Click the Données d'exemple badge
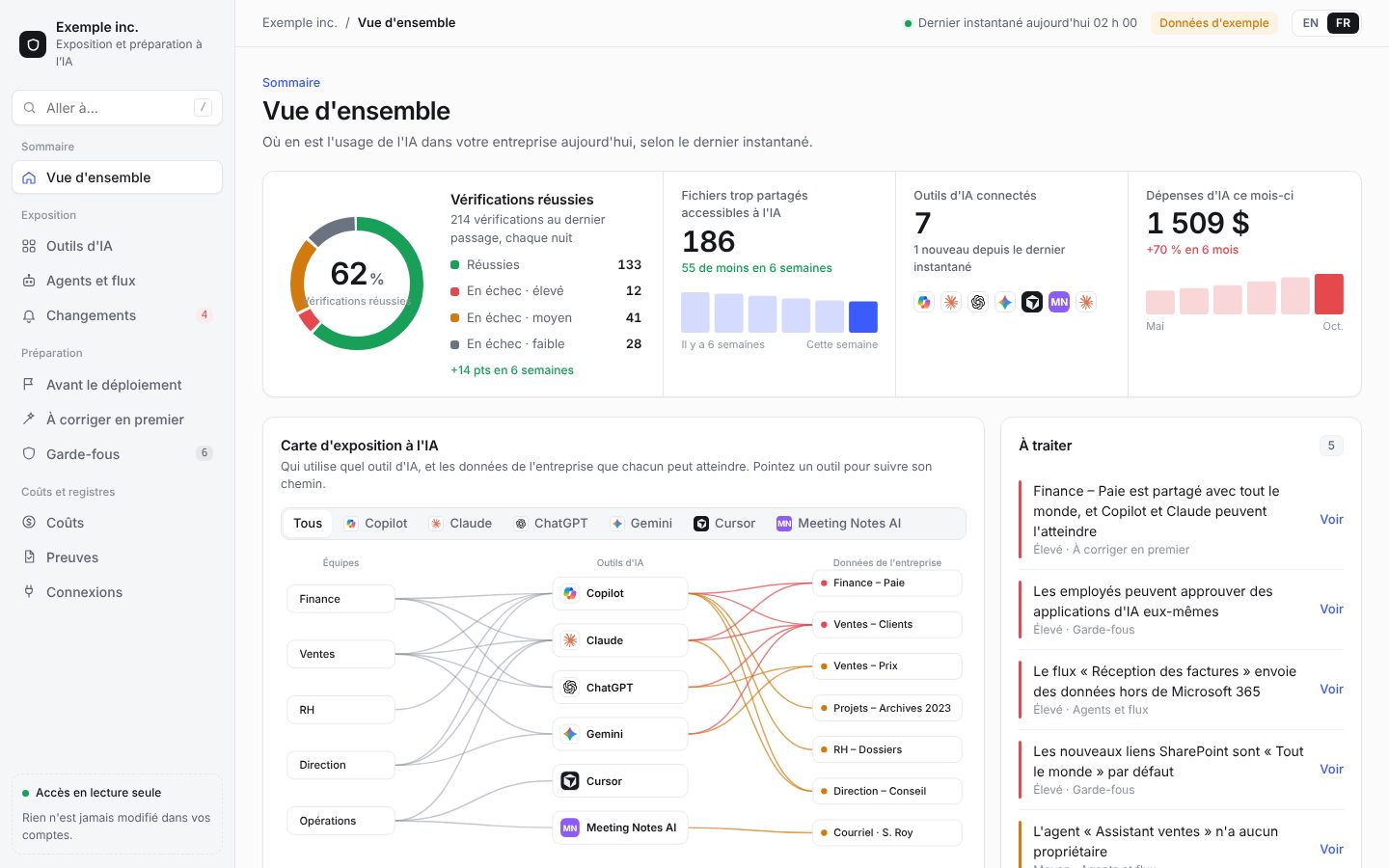Screen dimensions: 1389x868 coord(1214,23)
